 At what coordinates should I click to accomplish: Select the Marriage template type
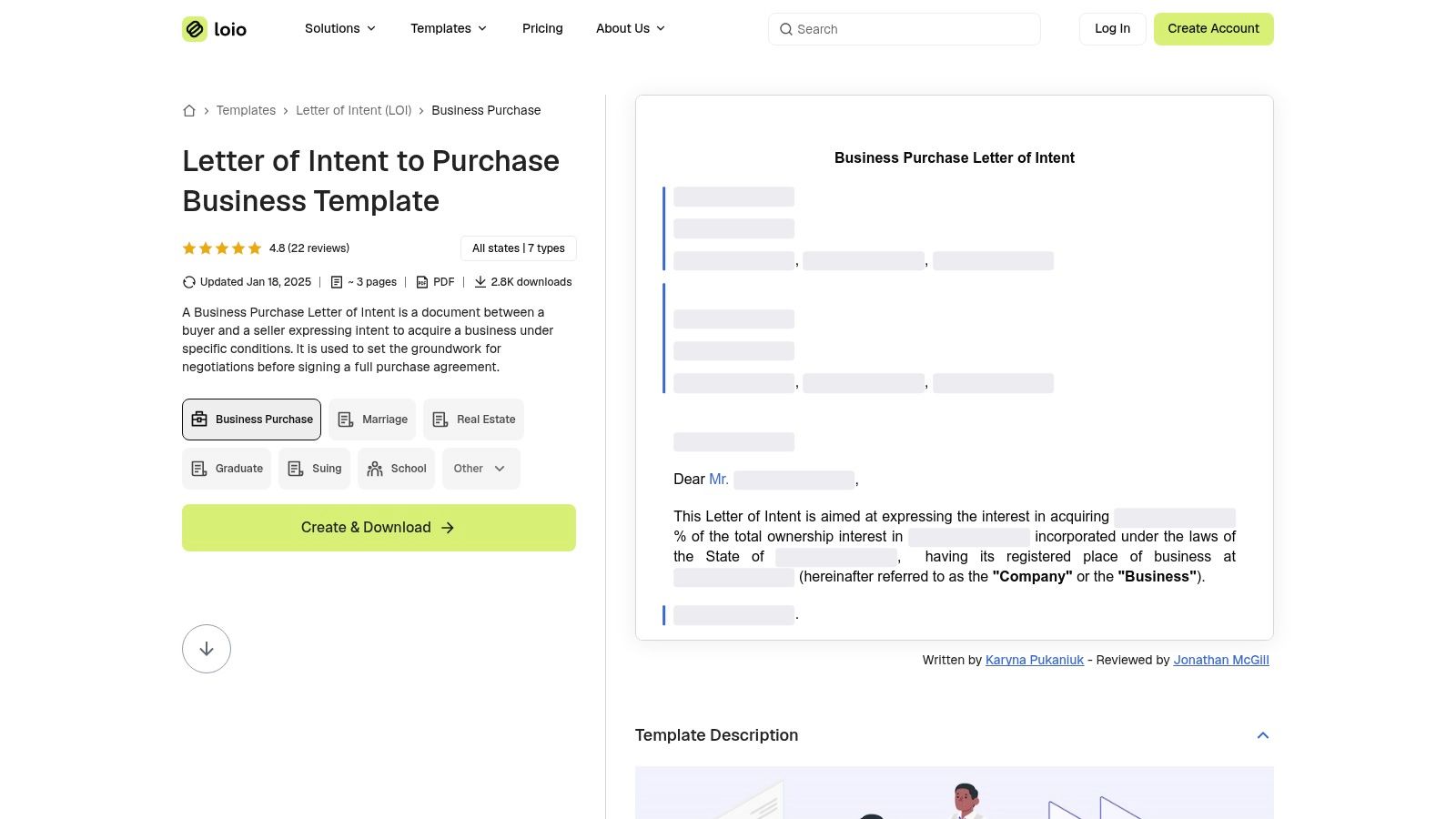pyautogui.click(x=372, y=420)
